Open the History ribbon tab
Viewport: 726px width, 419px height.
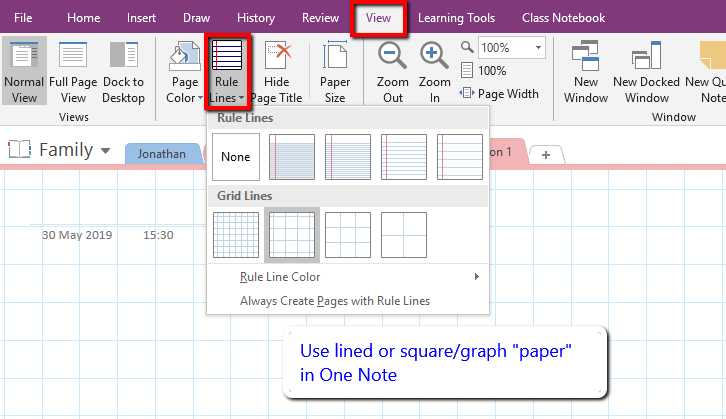tap(256, 18)
